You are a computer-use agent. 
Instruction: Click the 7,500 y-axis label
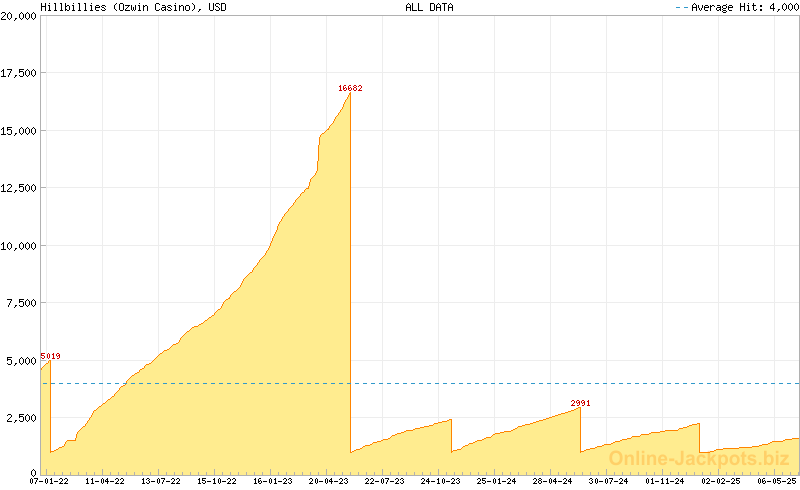pyautogui.click(x=22, y=302)
